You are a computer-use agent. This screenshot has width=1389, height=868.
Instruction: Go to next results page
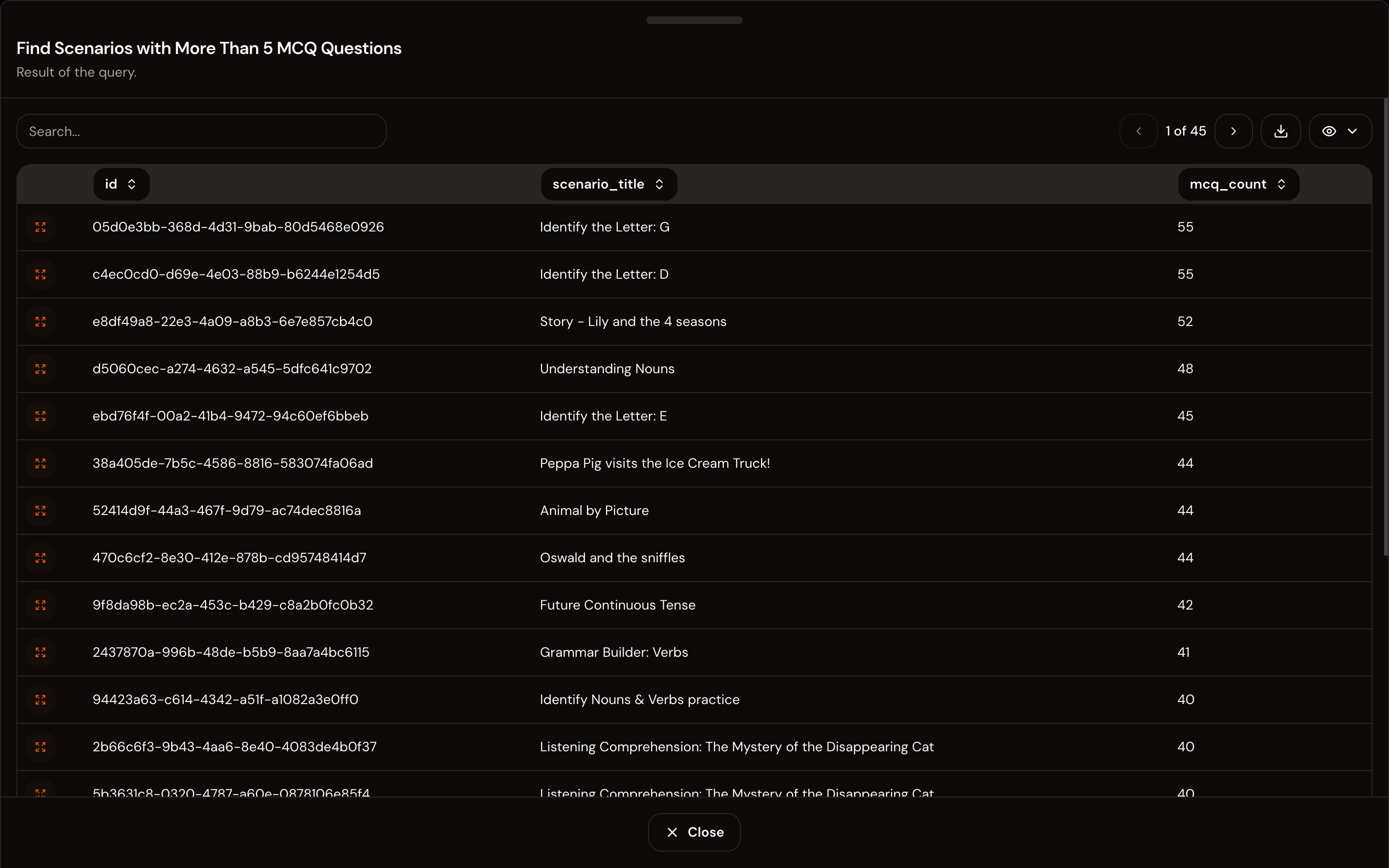pyautogui.click(x=1233, y=132)
